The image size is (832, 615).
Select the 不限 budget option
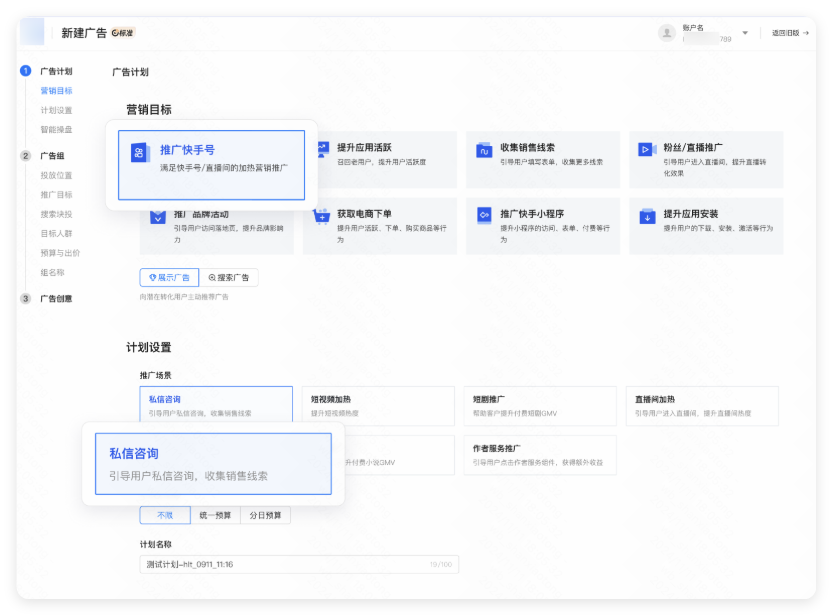point(164,515)
